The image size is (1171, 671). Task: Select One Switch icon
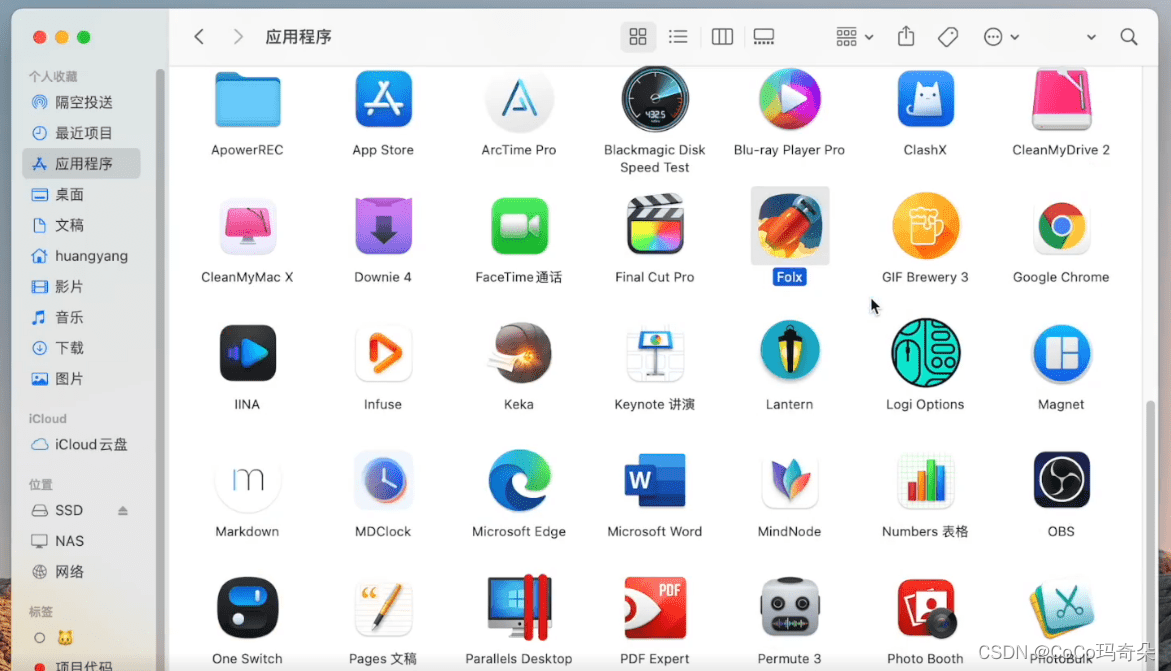pos(247,607)
